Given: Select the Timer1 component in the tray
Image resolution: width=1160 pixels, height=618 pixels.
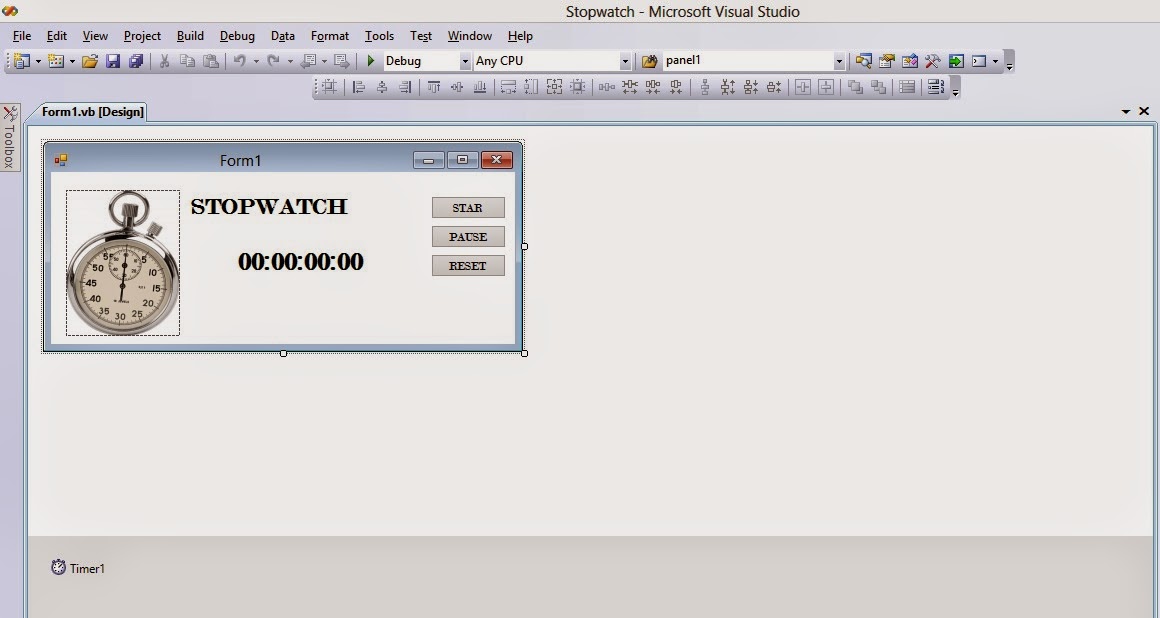Looking at the screenshot, I should click(78, 568).
